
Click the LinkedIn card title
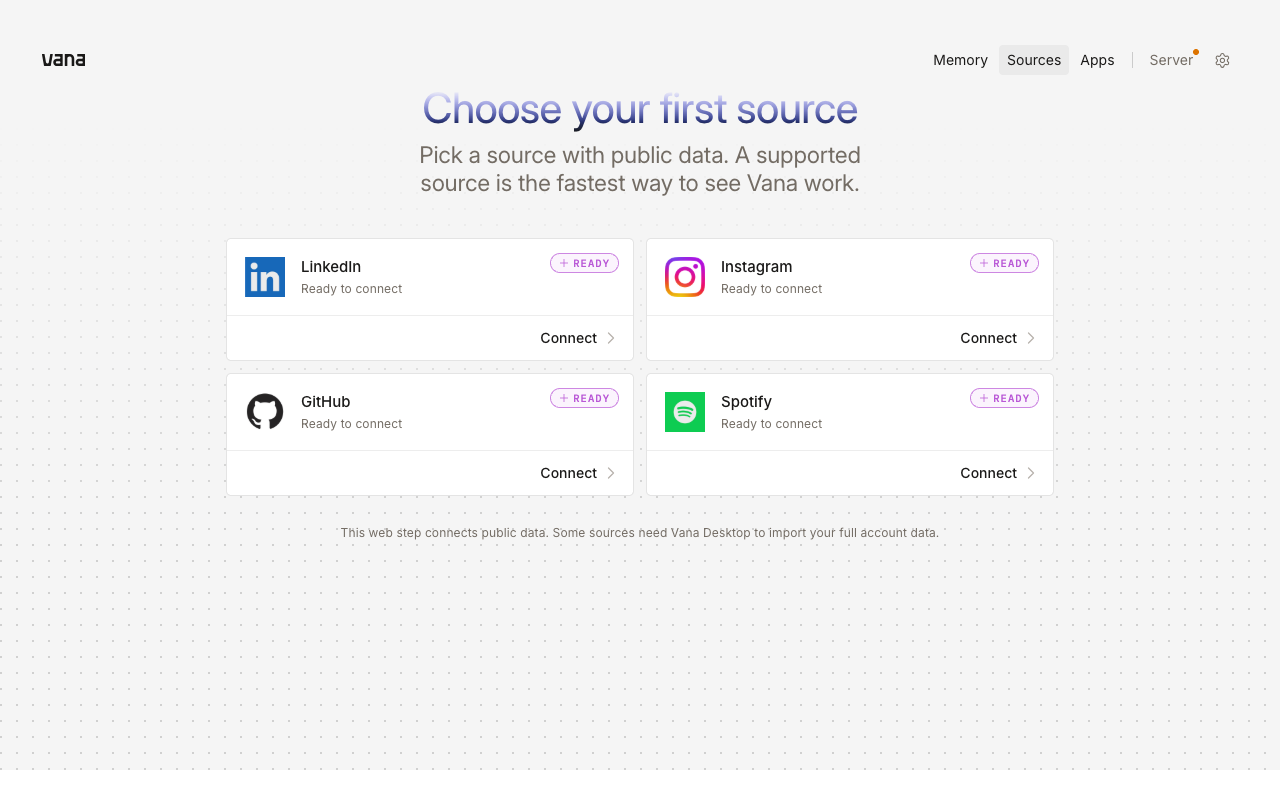pyautogui.click(x=331, y=267)
